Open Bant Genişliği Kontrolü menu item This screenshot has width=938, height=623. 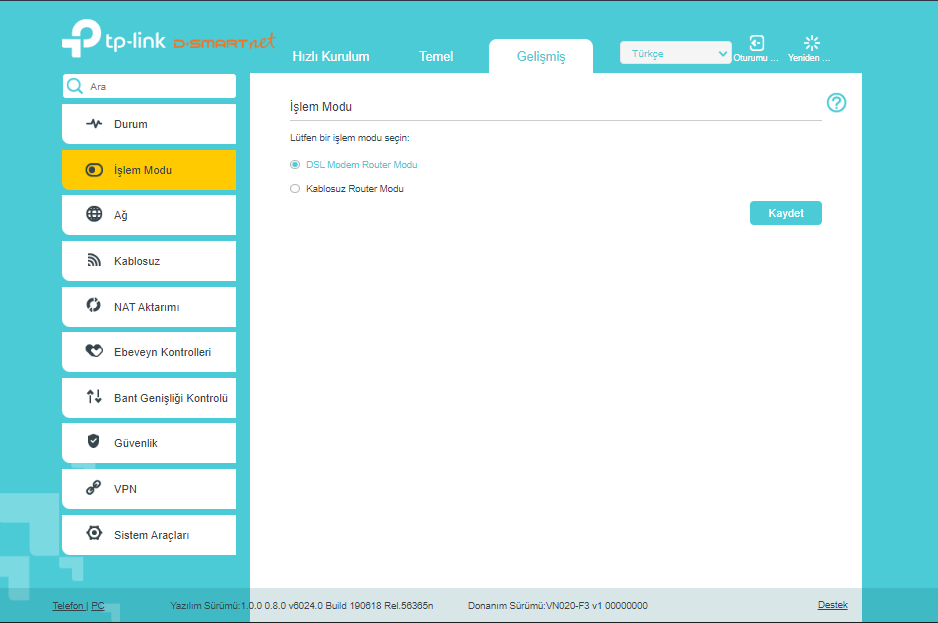(x=149, y=398)
